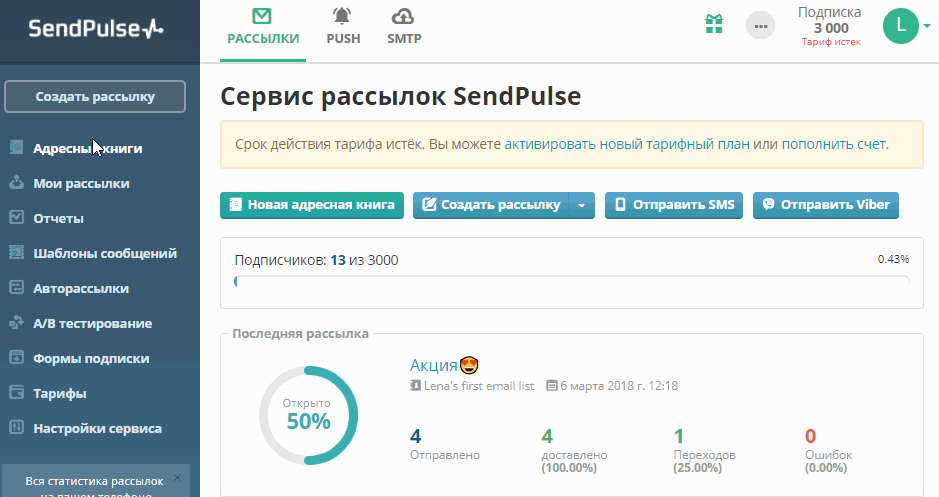Image resolution: width=939 pixels, height=497 pixels.
Task: Click the Настройки сервиса sidebar icon
Action: coord(17,428)
